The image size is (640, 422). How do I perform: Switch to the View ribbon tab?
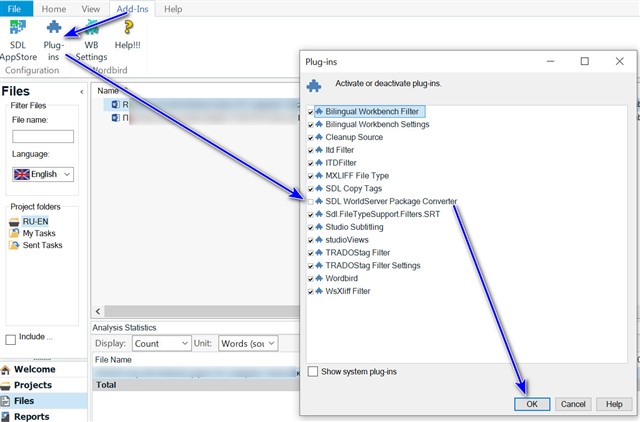(91, 9)
